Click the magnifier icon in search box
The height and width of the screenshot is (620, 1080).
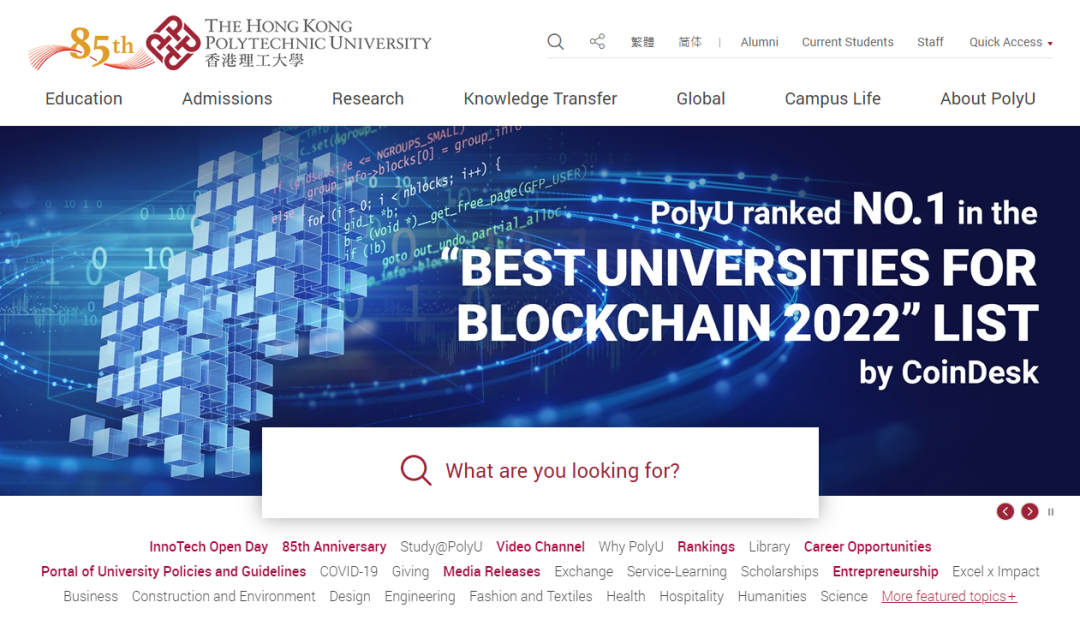click(416, 471)
